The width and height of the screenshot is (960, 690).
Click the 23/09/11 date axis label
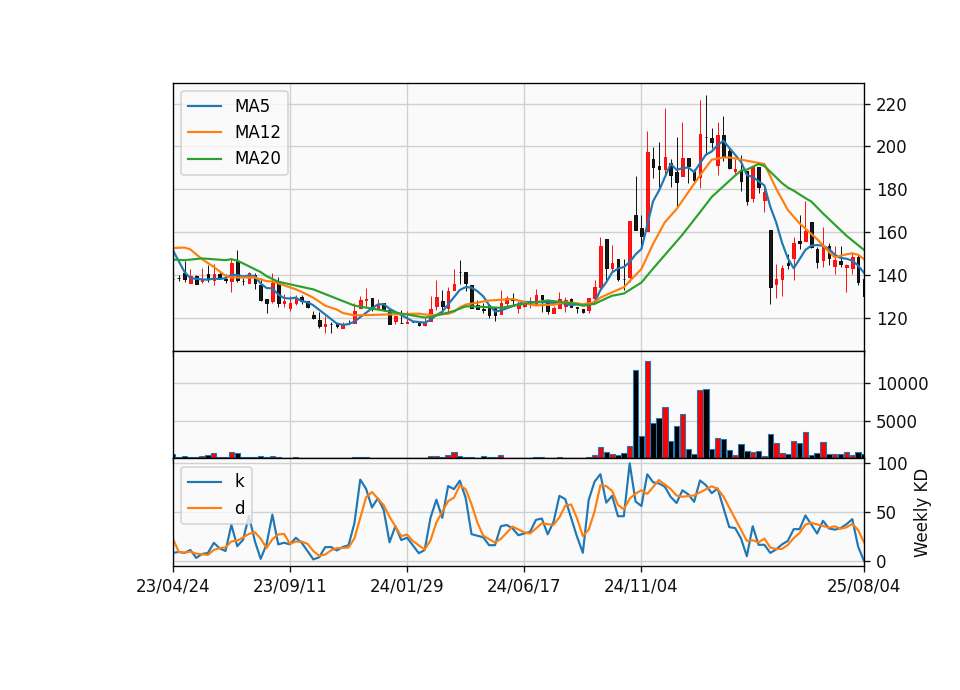tap(290, 586)
